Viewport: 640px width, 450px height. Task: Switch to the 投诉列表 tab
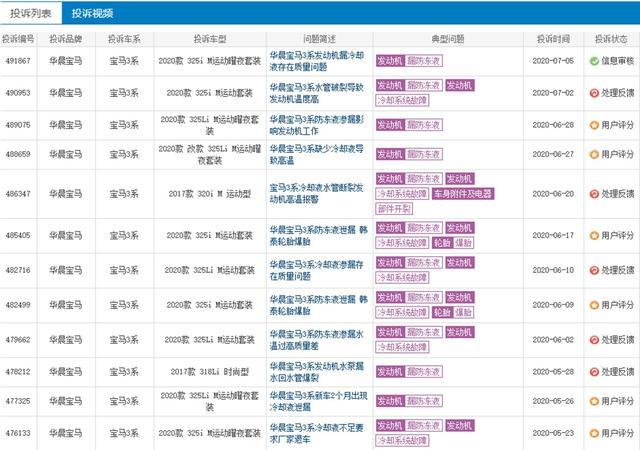[x=31, y=13]
